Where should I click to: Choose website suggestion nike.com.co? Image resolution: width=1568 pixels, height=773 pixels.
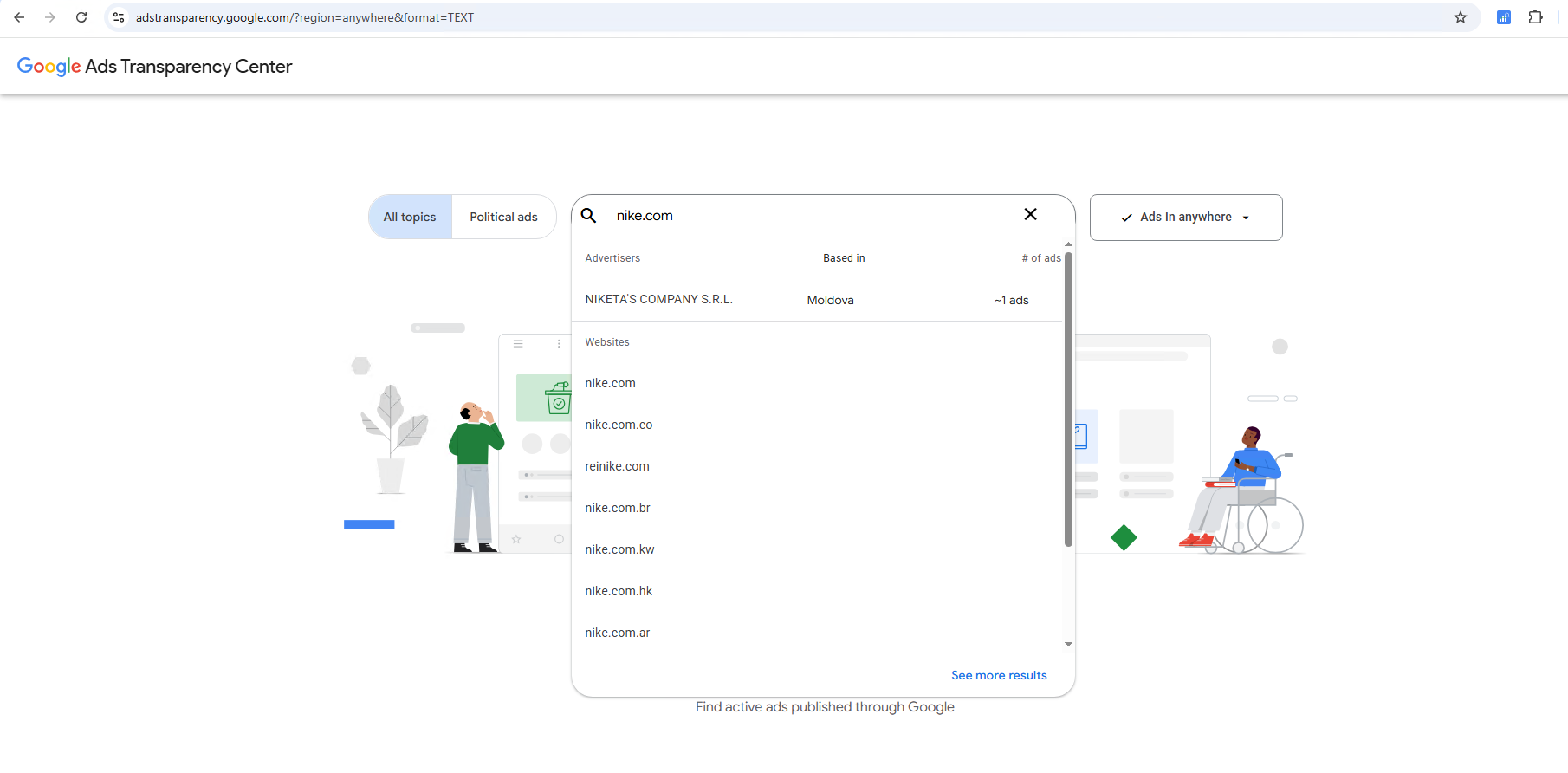point(817,425)
